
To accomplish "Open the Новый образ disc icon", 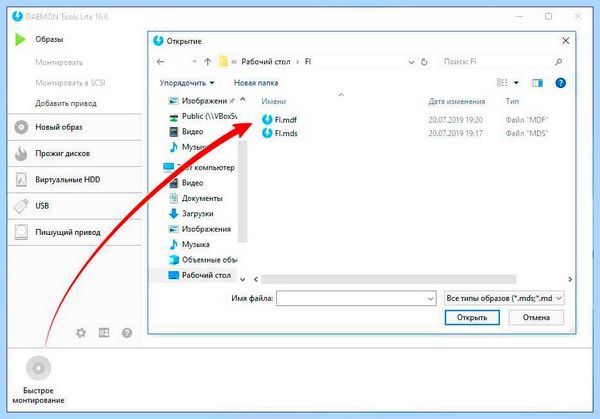I will [x=21, y=127].
